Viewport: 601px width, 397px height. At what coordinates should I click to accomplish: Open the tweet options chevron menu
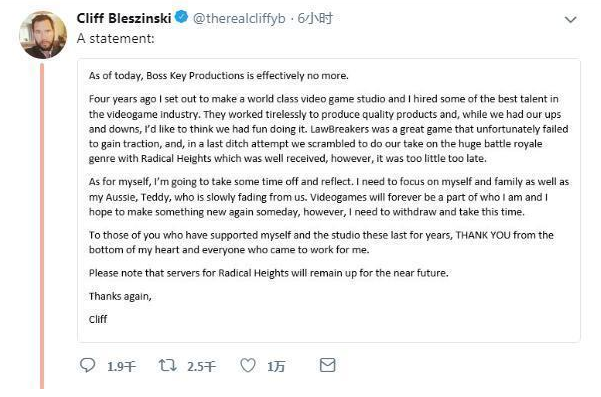pyautogui.click(x=571, y=19)
